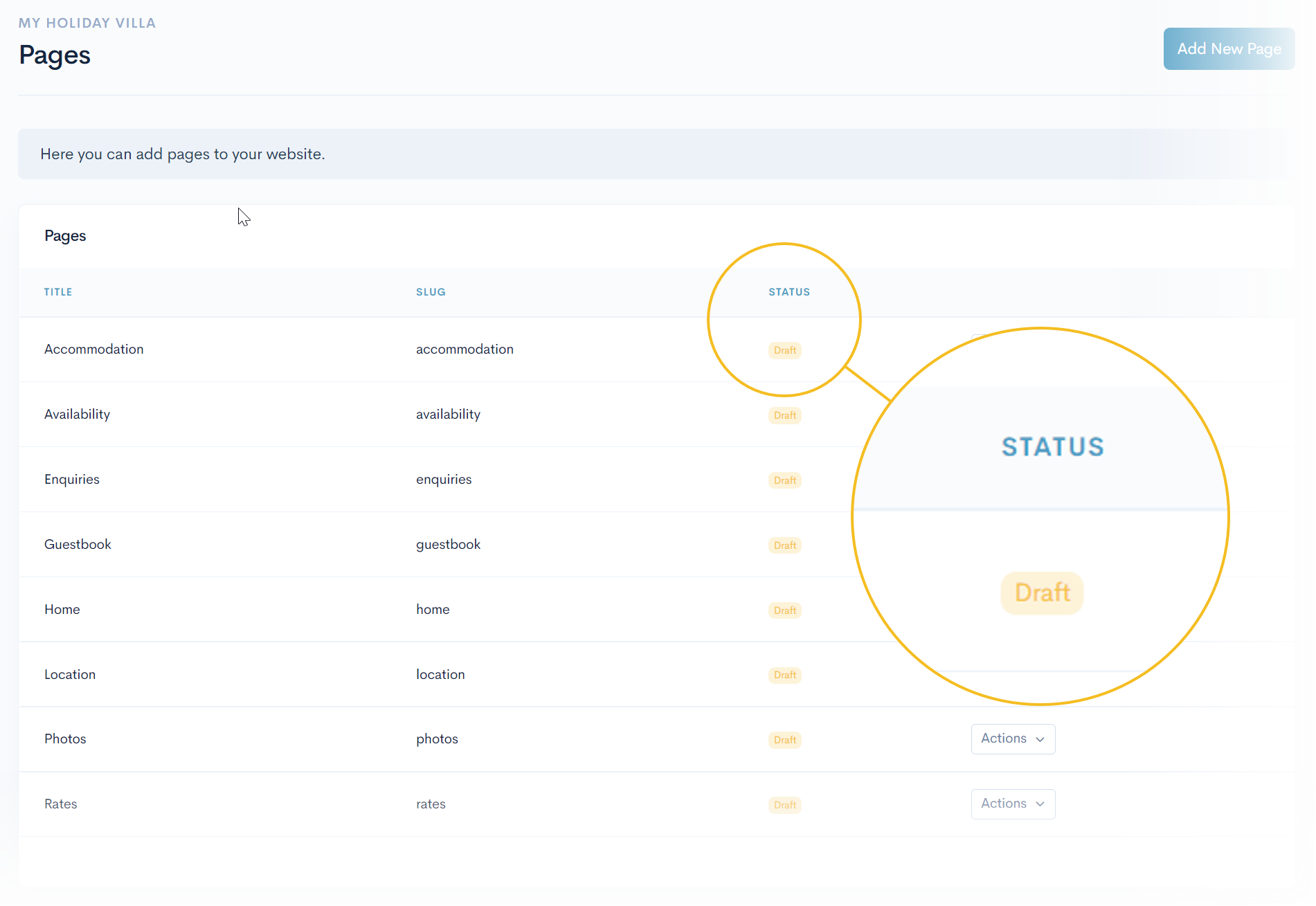Click the Pages card title
The height and width of the screenshot is (906, 1316).
[65, 236]
